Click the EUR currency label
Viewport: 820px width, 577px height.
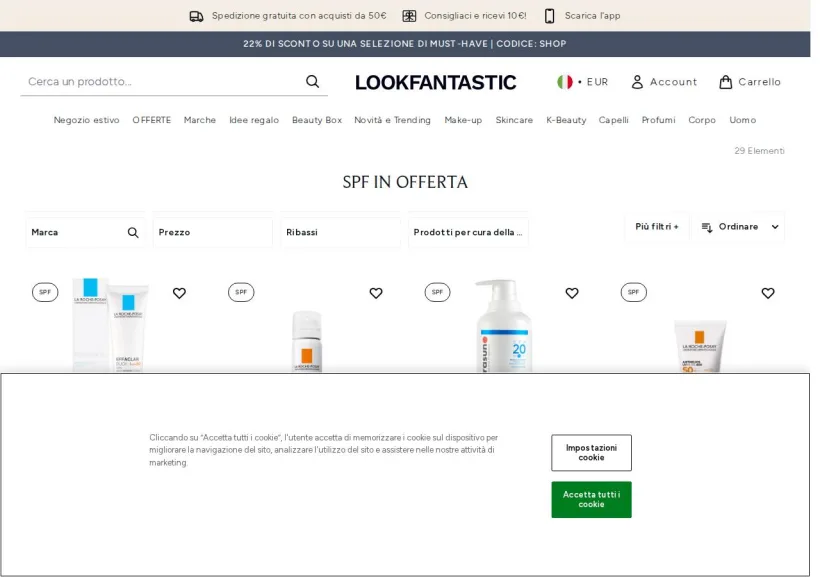(597, 82)
